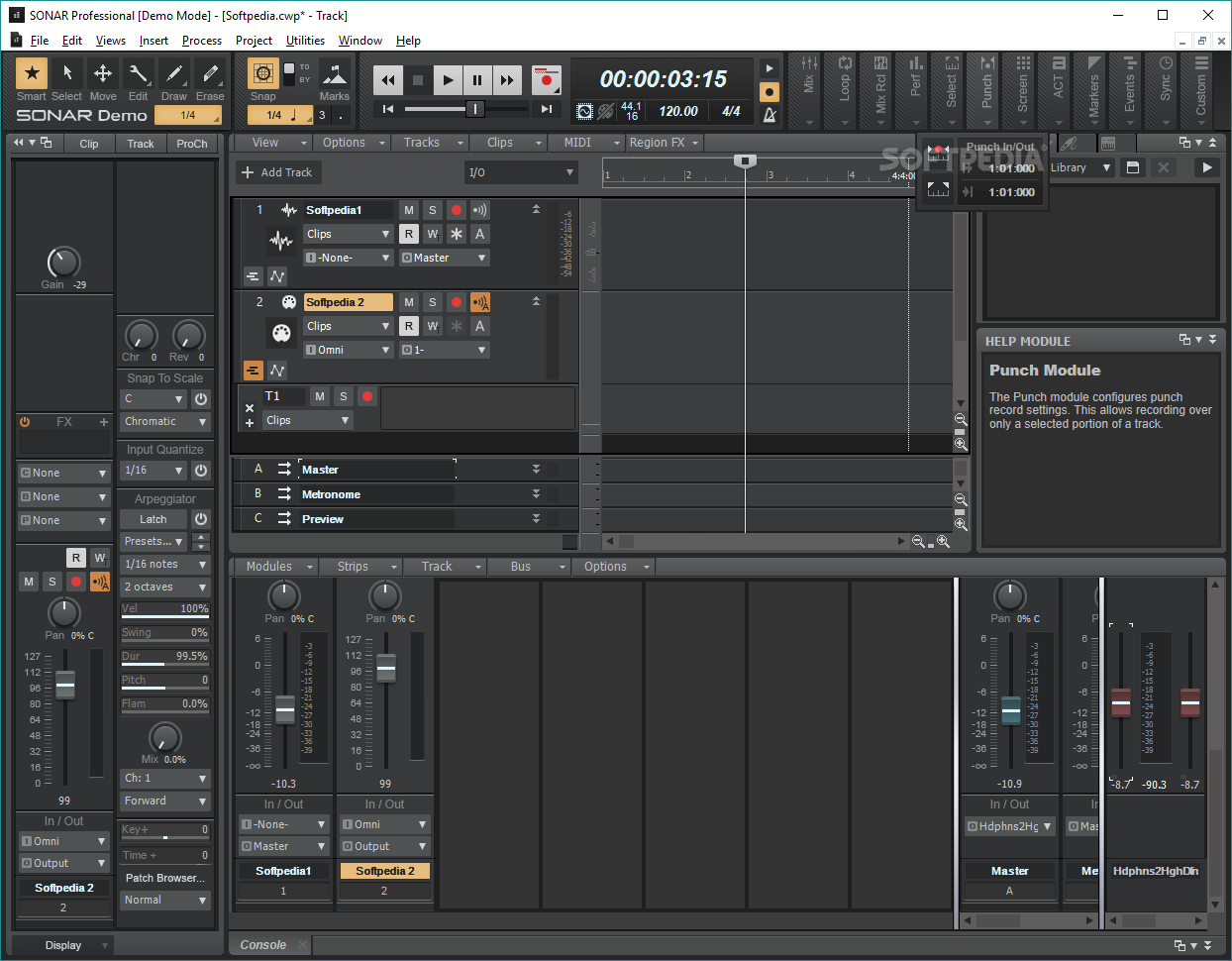
Task: Open the Forward arpeggiator direction dropdown
Action: tap(165, 801)
